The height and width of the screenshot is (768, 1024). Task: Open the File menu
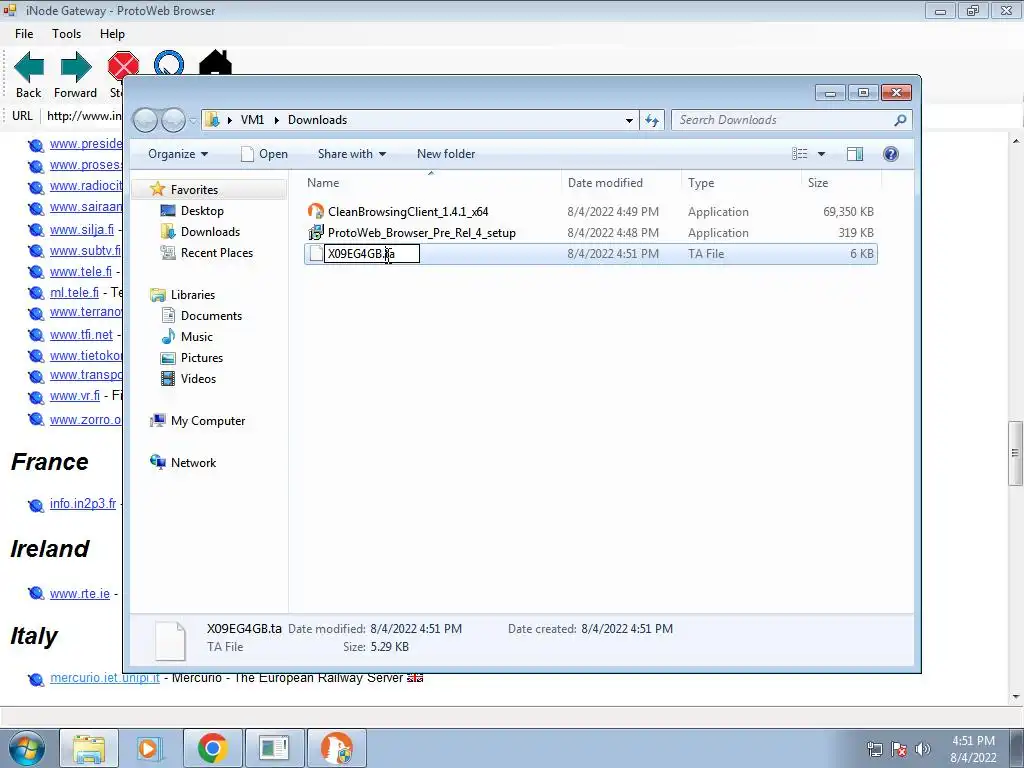coord(24,34)
